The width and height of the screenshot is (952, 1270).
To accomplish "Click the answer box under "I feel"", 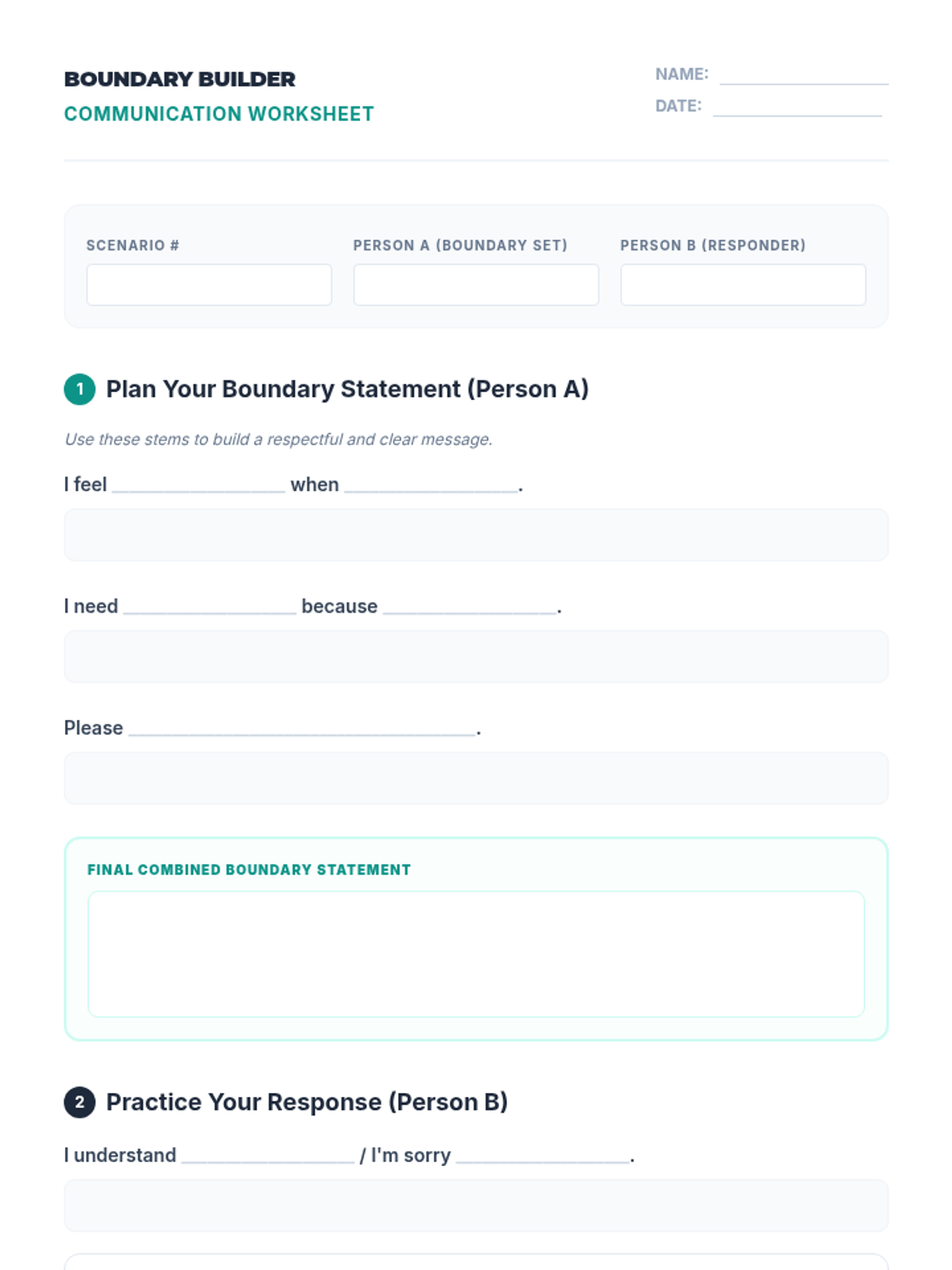I will click(476, 535).
